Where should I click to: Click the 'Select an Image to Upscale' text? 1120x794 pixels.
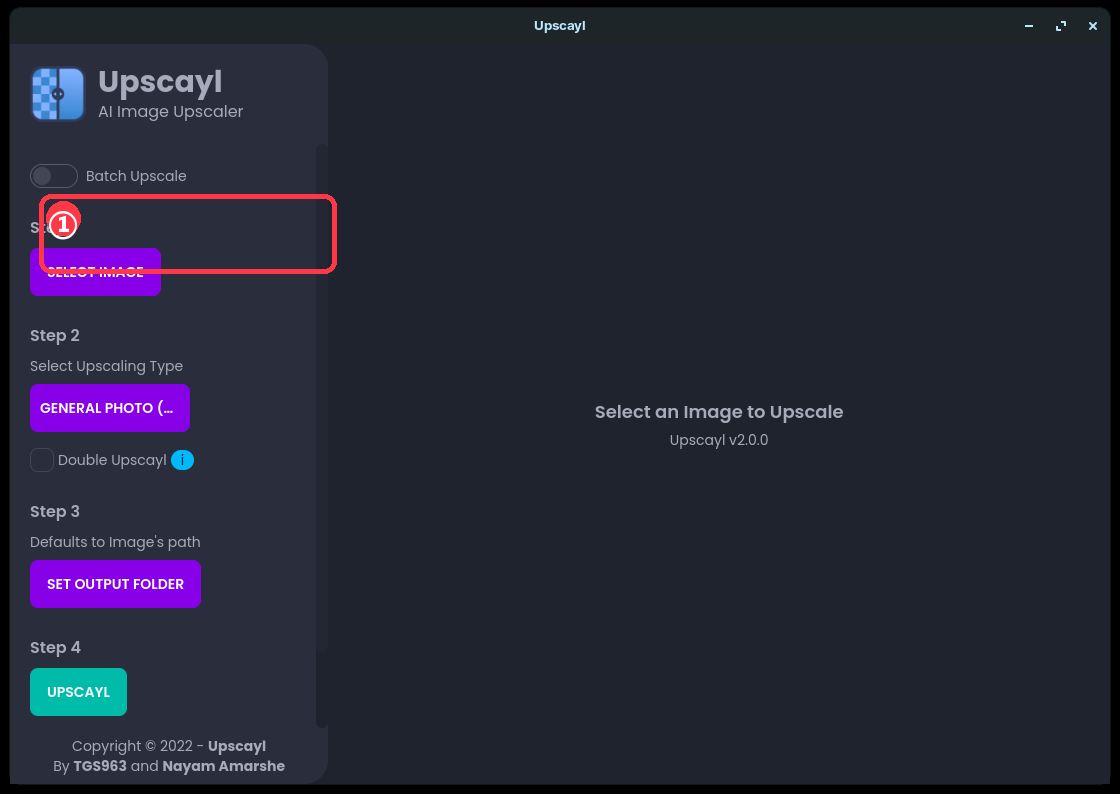719,412
